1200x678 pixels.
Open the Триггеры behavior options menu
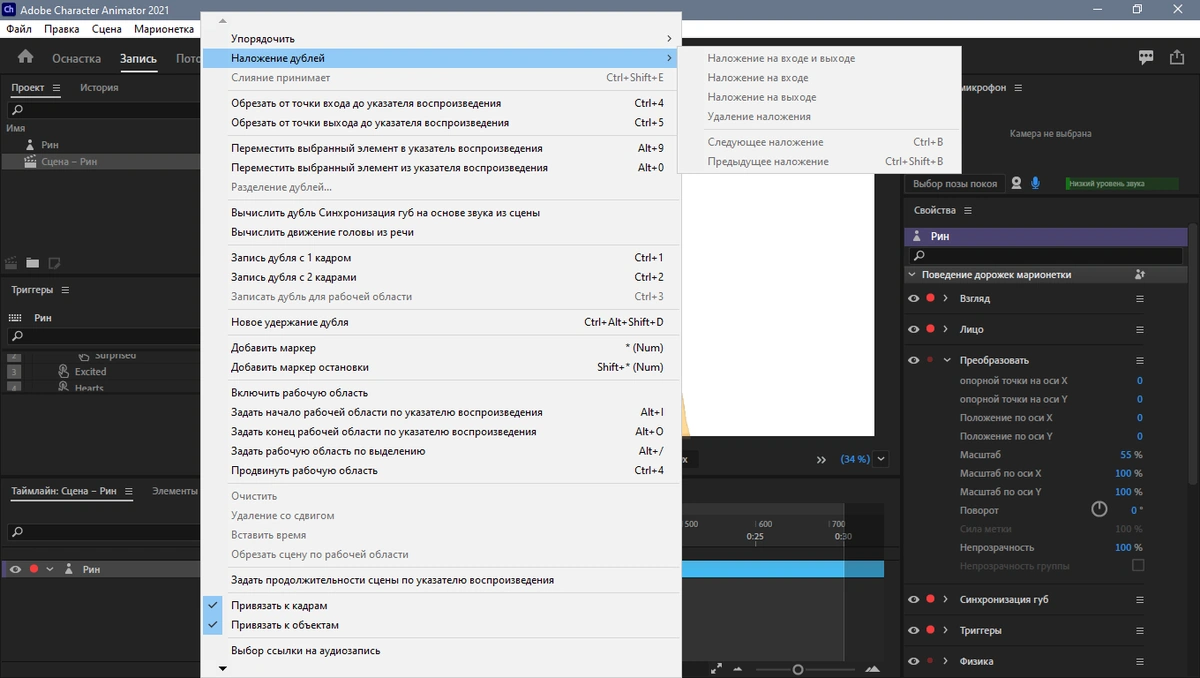1139,630
